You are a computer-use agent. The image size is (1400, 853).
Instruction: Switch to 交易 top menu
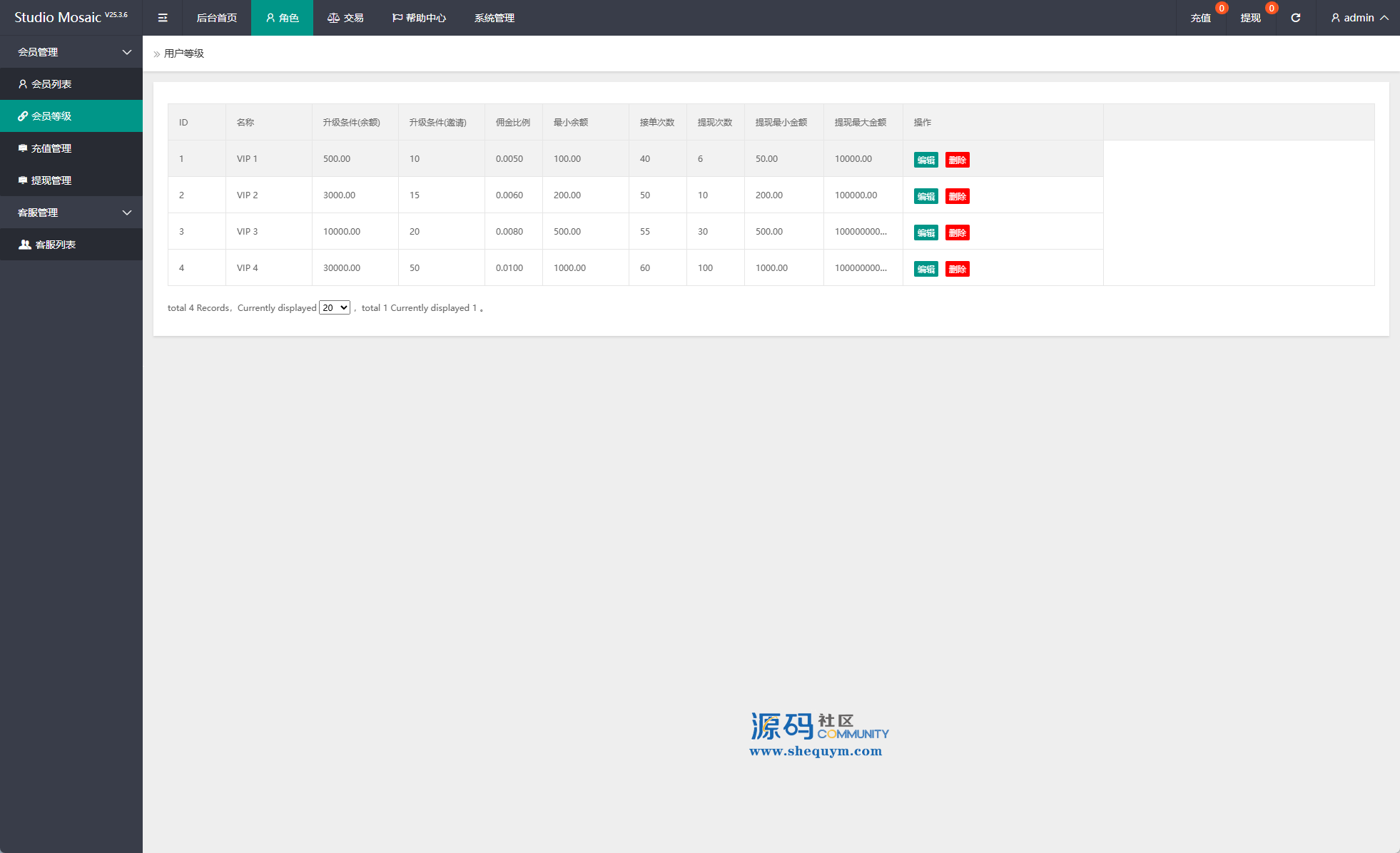pos(345,18)
